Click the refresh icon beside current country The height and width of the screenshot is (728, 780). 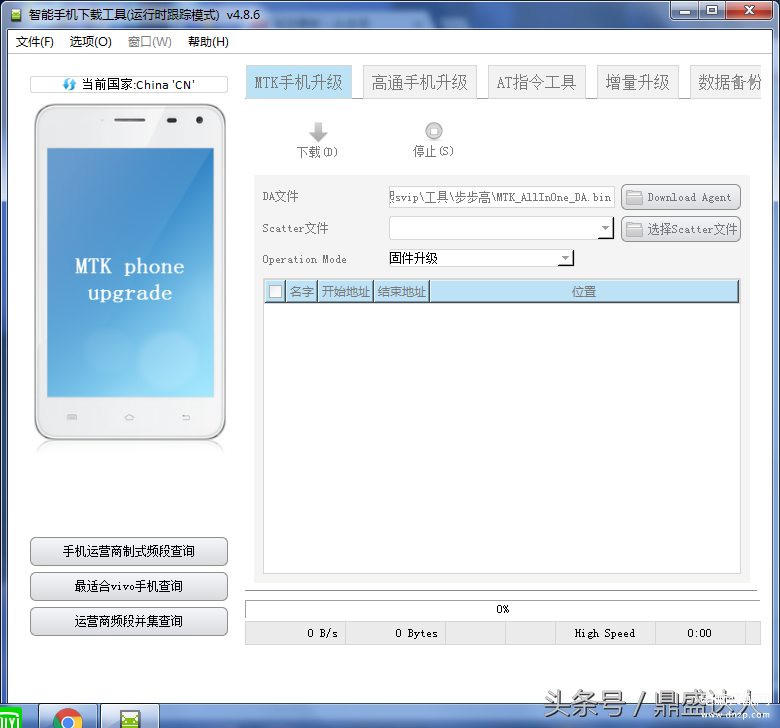click(69, 84)
